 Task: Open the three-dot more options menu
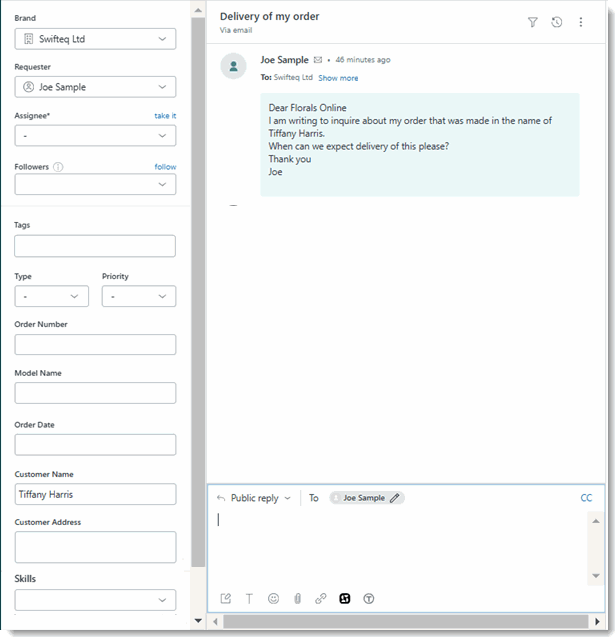coord(581,22)
